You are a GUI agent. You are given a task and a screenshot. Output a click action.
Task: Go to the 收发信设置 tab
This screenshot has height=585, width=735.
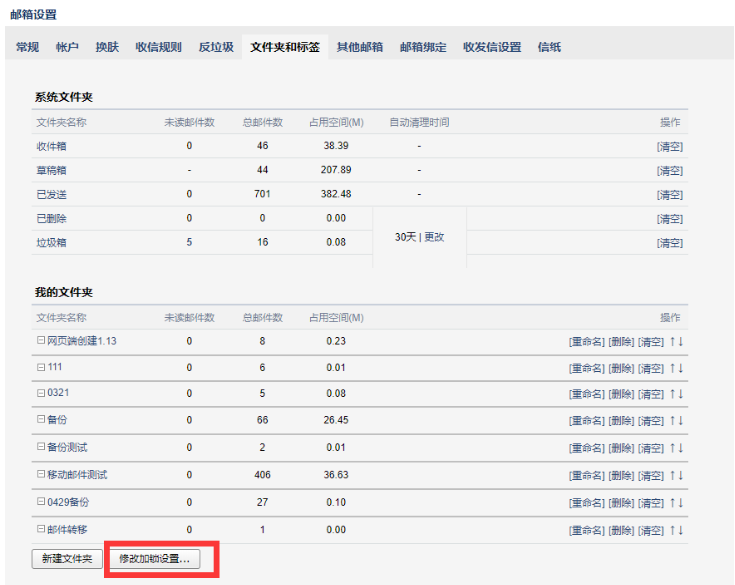point(492,47)
